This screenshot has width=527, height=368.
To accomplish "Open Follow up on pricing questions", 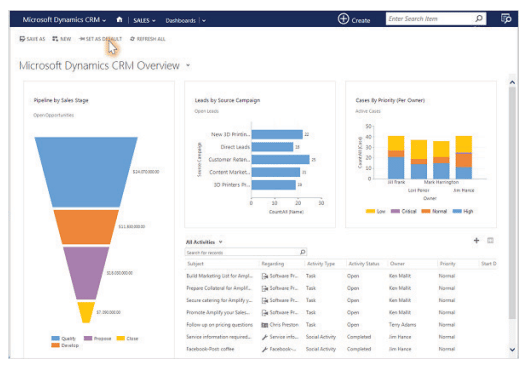I will 219,325.
